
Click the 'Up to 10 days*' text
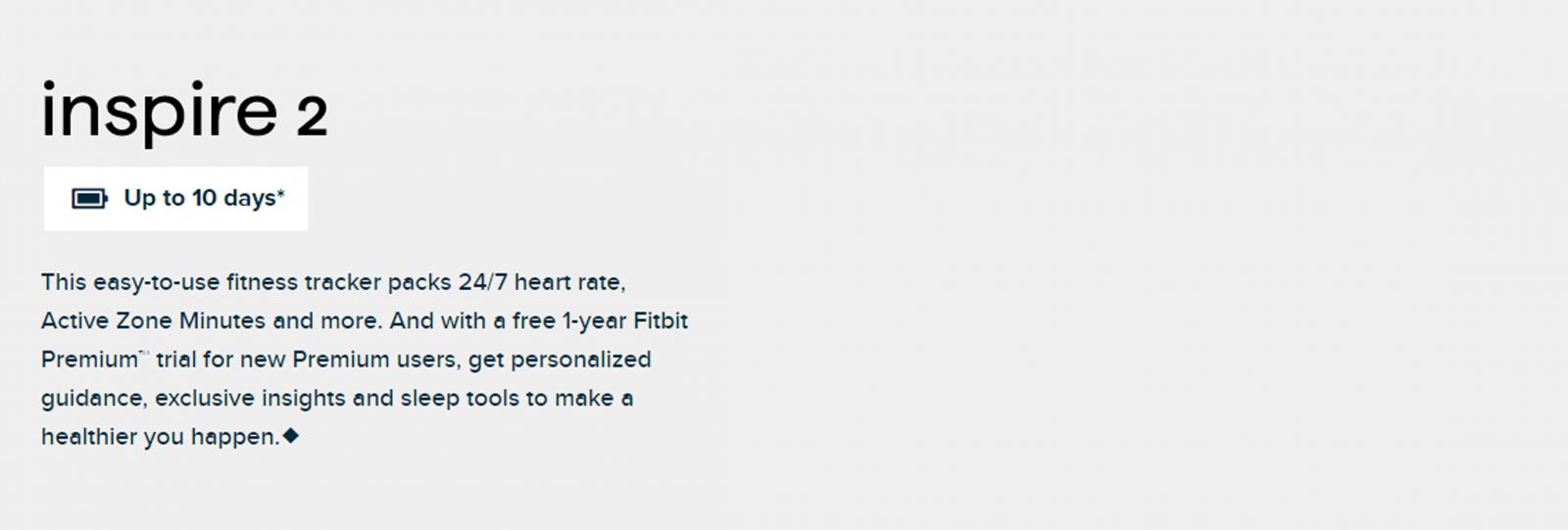coord(204,198)
